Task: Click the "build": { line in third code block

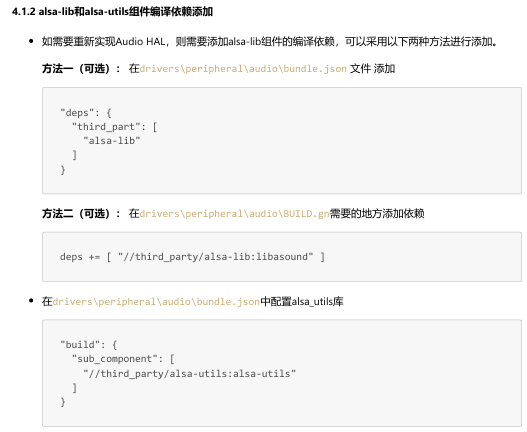Action: (x=88, y=345)
